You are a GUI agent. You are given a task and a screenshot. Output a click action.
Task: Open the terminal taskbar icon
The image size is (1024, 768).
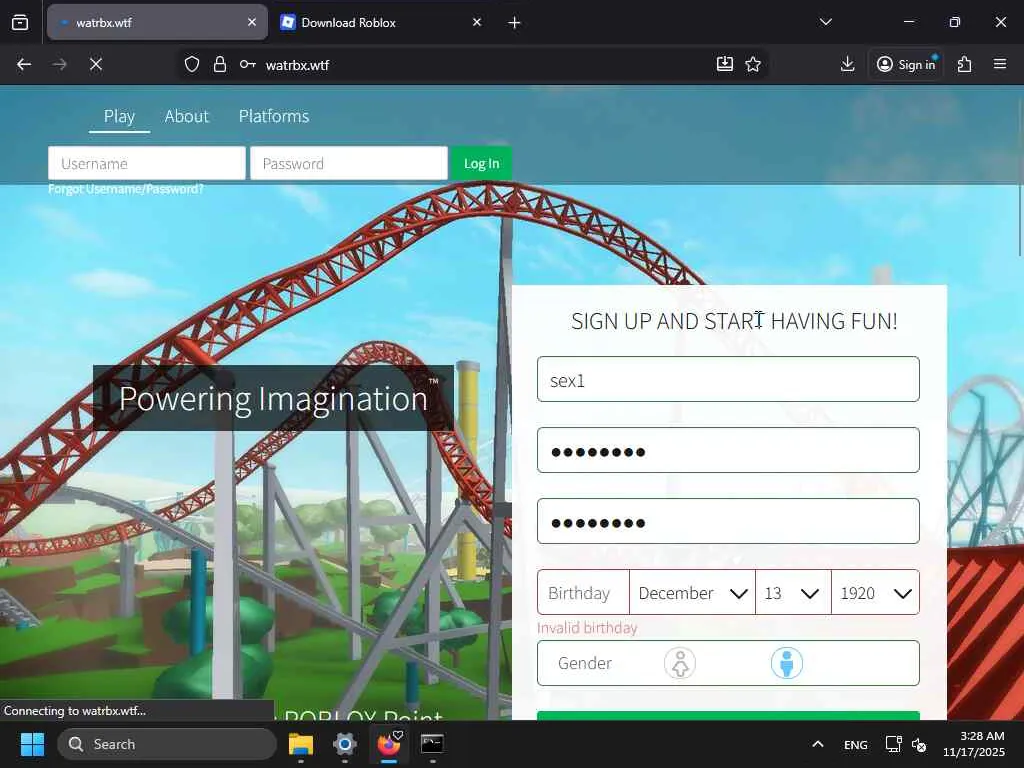click(432, 744)
